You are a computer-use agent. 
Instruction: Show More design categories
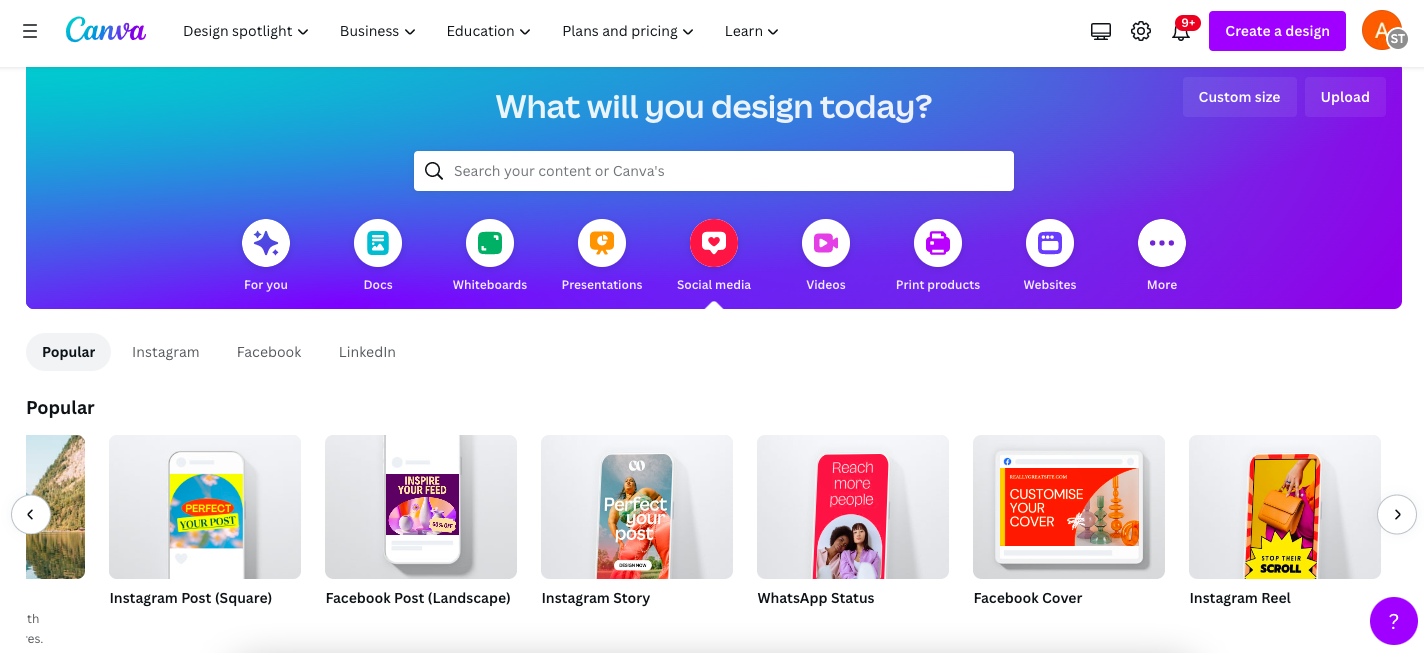pos(1162,243)
